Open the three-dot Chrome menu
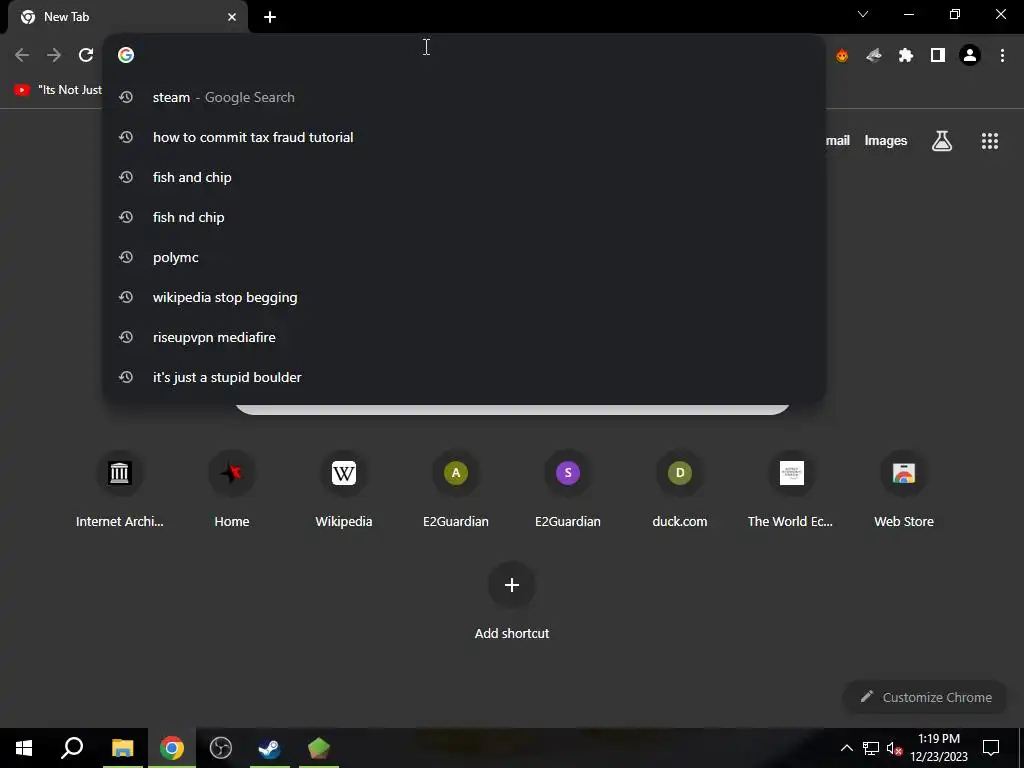1024x768 pixels. (1002, 56)
